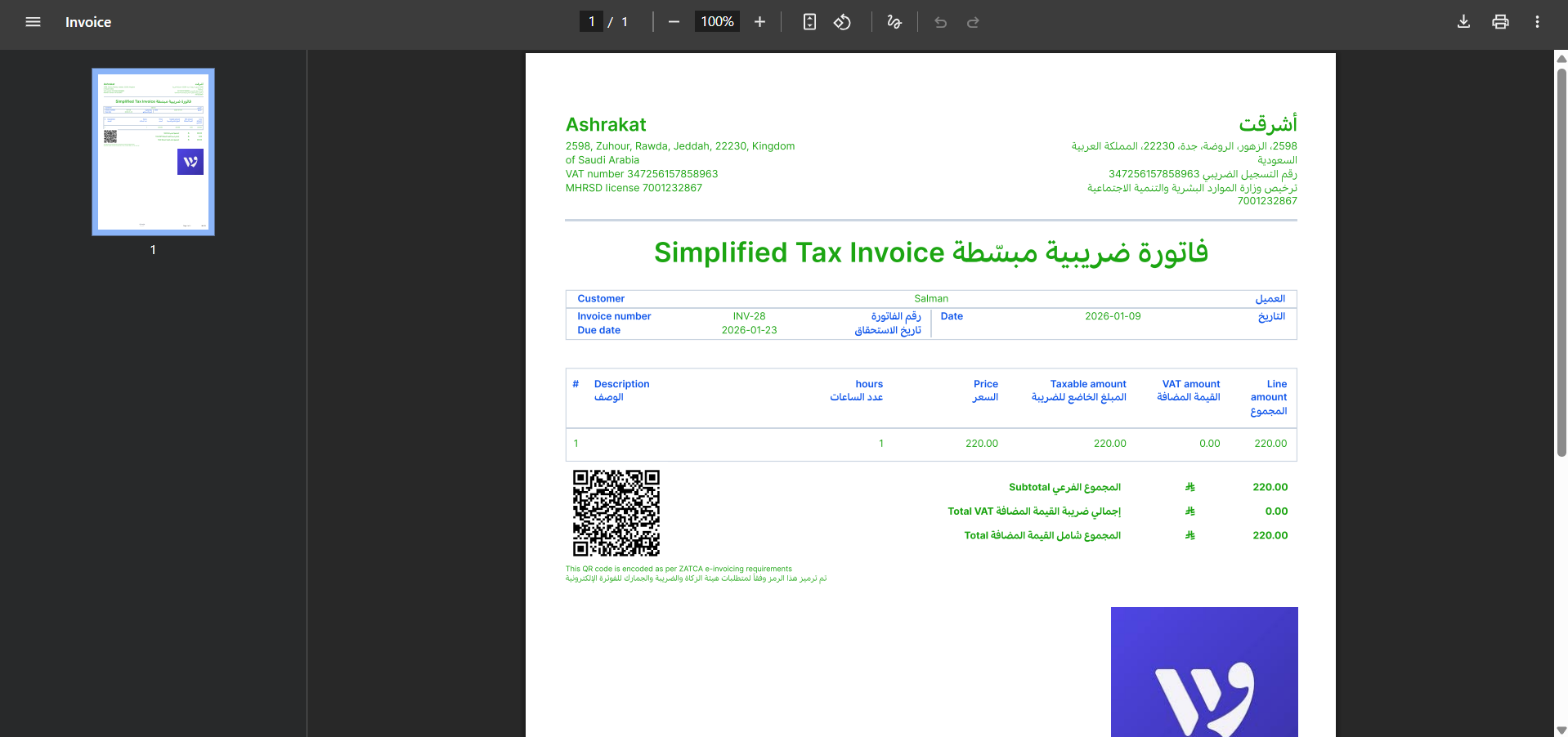Rotate the document counterclockwise
The image size is (1568, 737).
click(842, 22)
